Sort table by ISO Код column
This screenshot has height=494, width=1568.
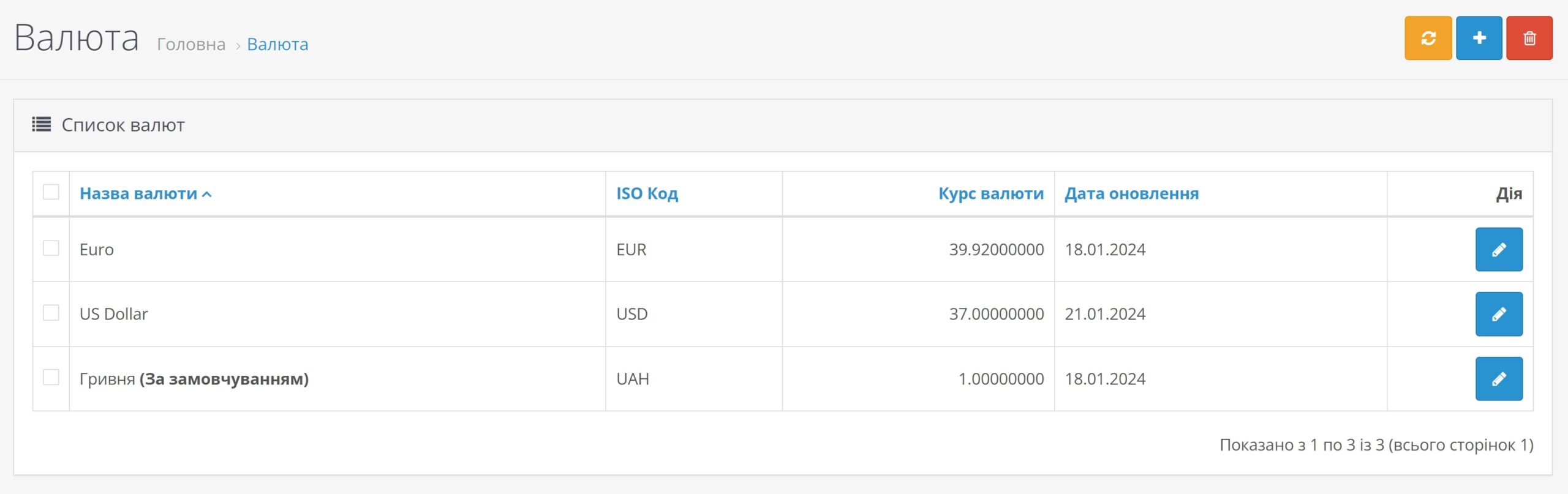(647, 194)
